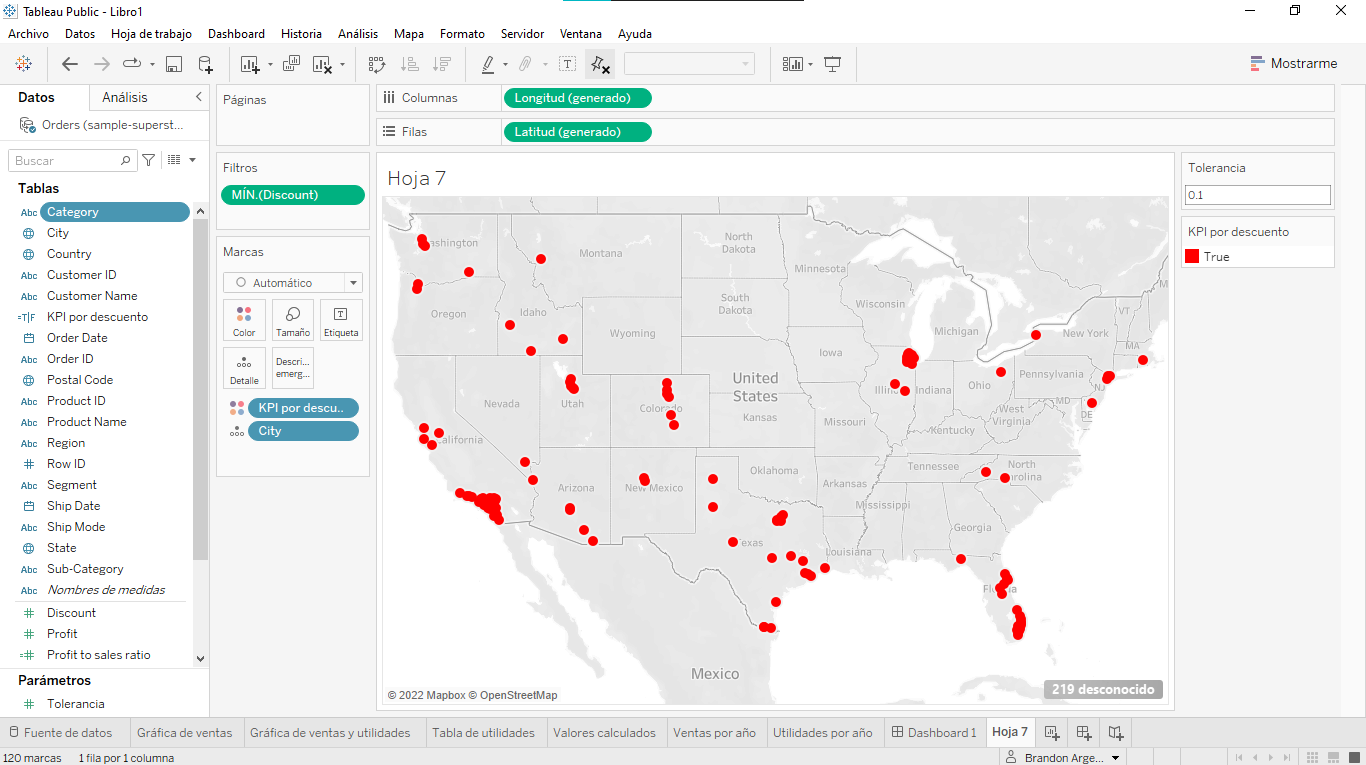
Task: Open the Hoja de trabajo menu
Action: (151, 34)
